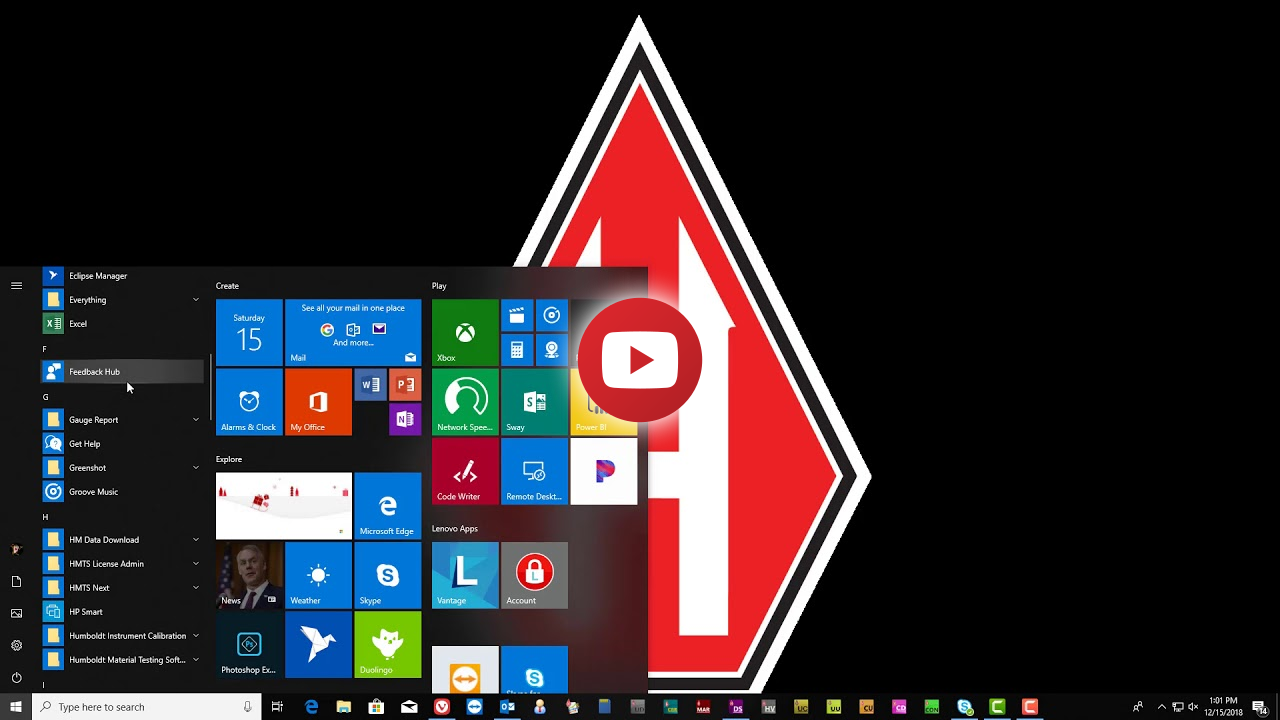Launch the Weather tile
1280x720 pixels.
318,576
